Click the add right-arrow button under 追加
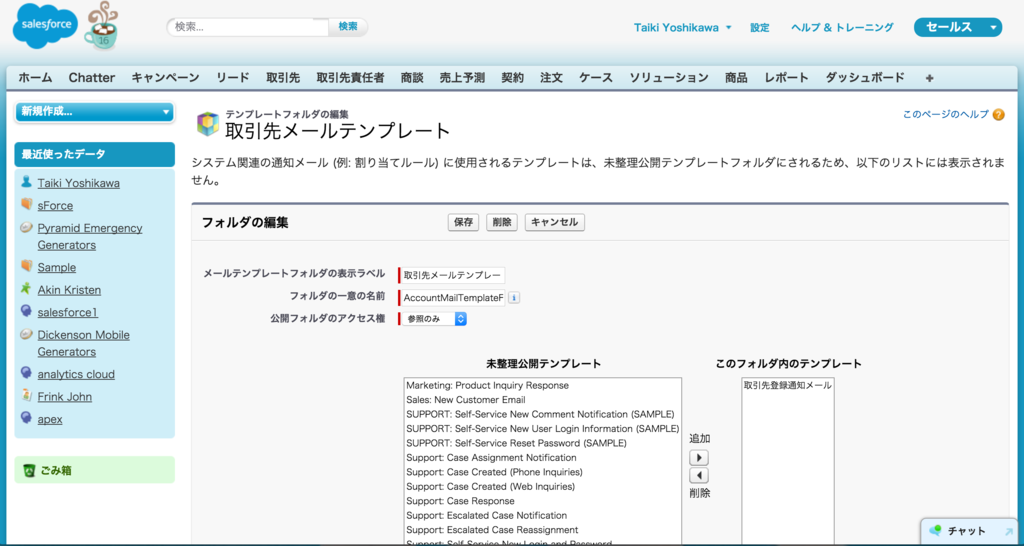 (699, 457)
